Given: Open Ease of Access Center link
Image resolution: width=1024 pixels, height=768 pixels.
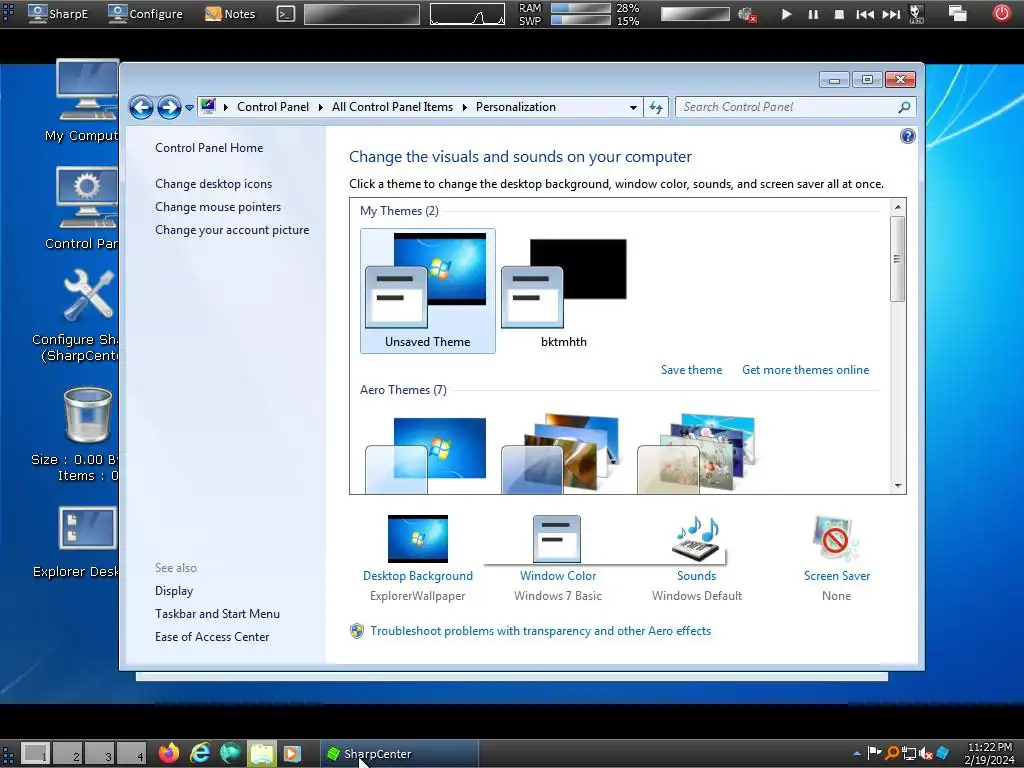Looking at the screenshot, I should pyautogui.click(x=212, y=637).
